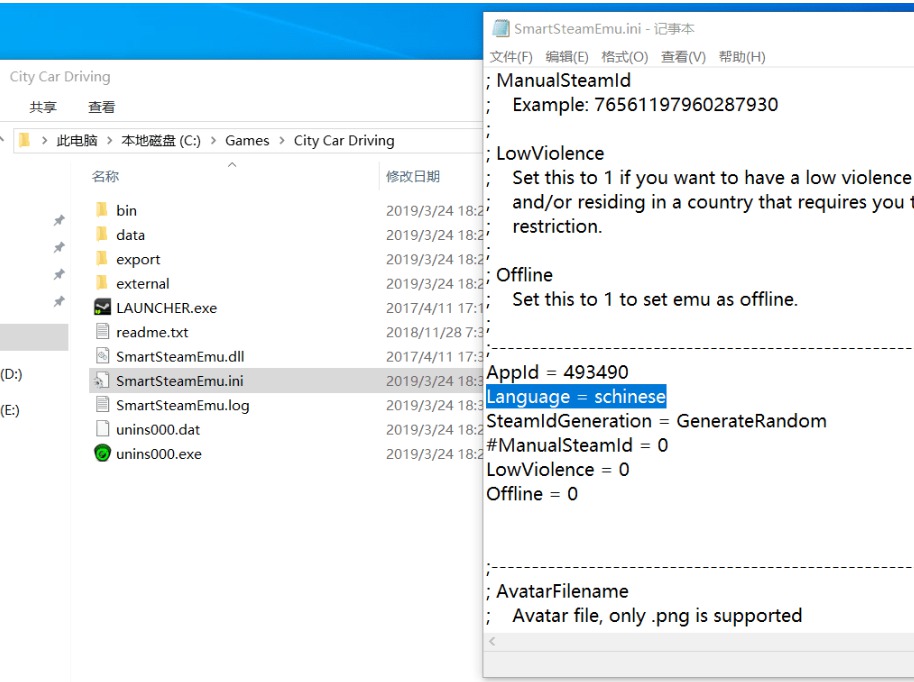The height and width of the screenshot is (682, 914).
Task: Click the left arrow of Notepad's horizontal scrollbar
Action: (493, 641)
